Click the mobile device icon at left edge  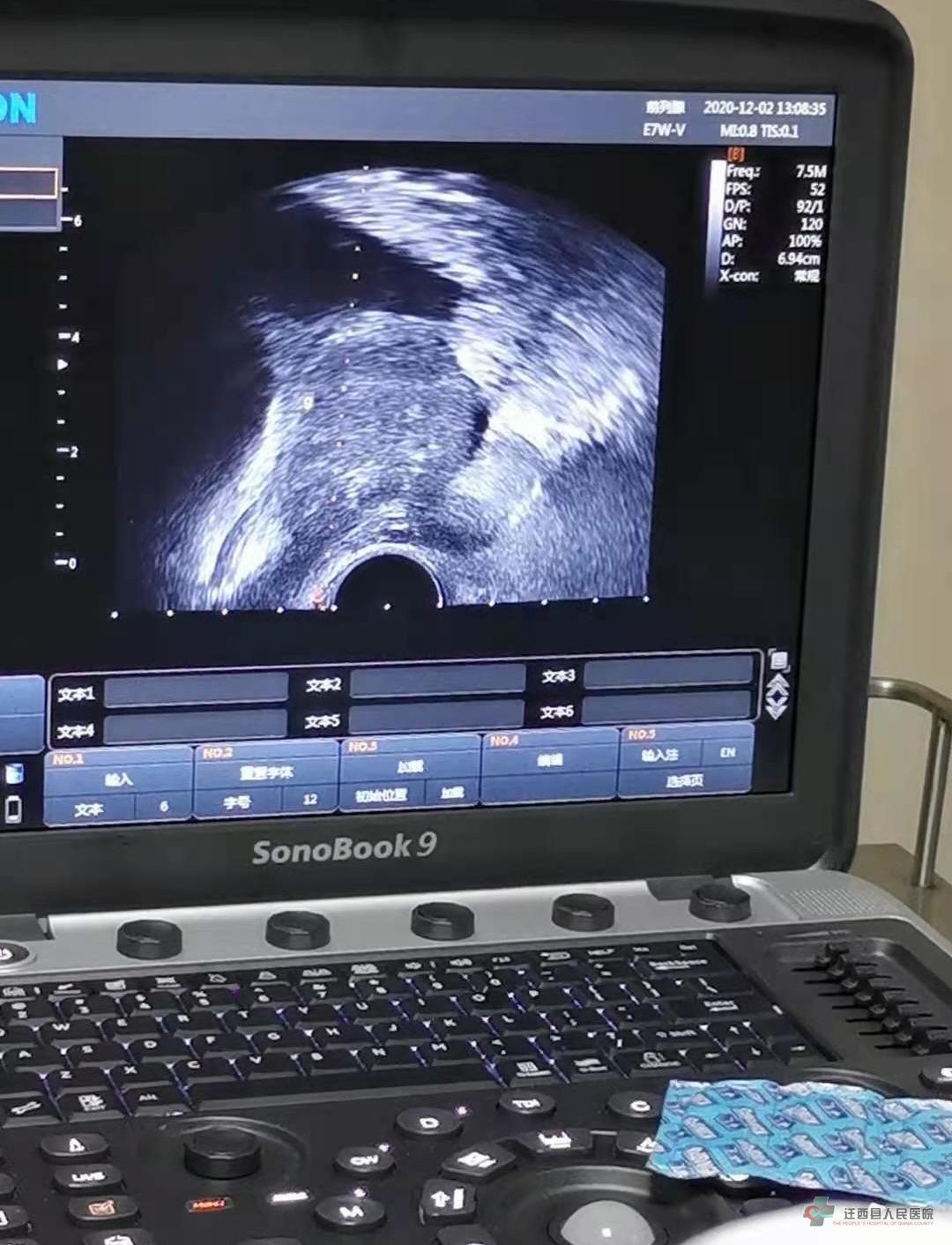[x=13, y=807]
